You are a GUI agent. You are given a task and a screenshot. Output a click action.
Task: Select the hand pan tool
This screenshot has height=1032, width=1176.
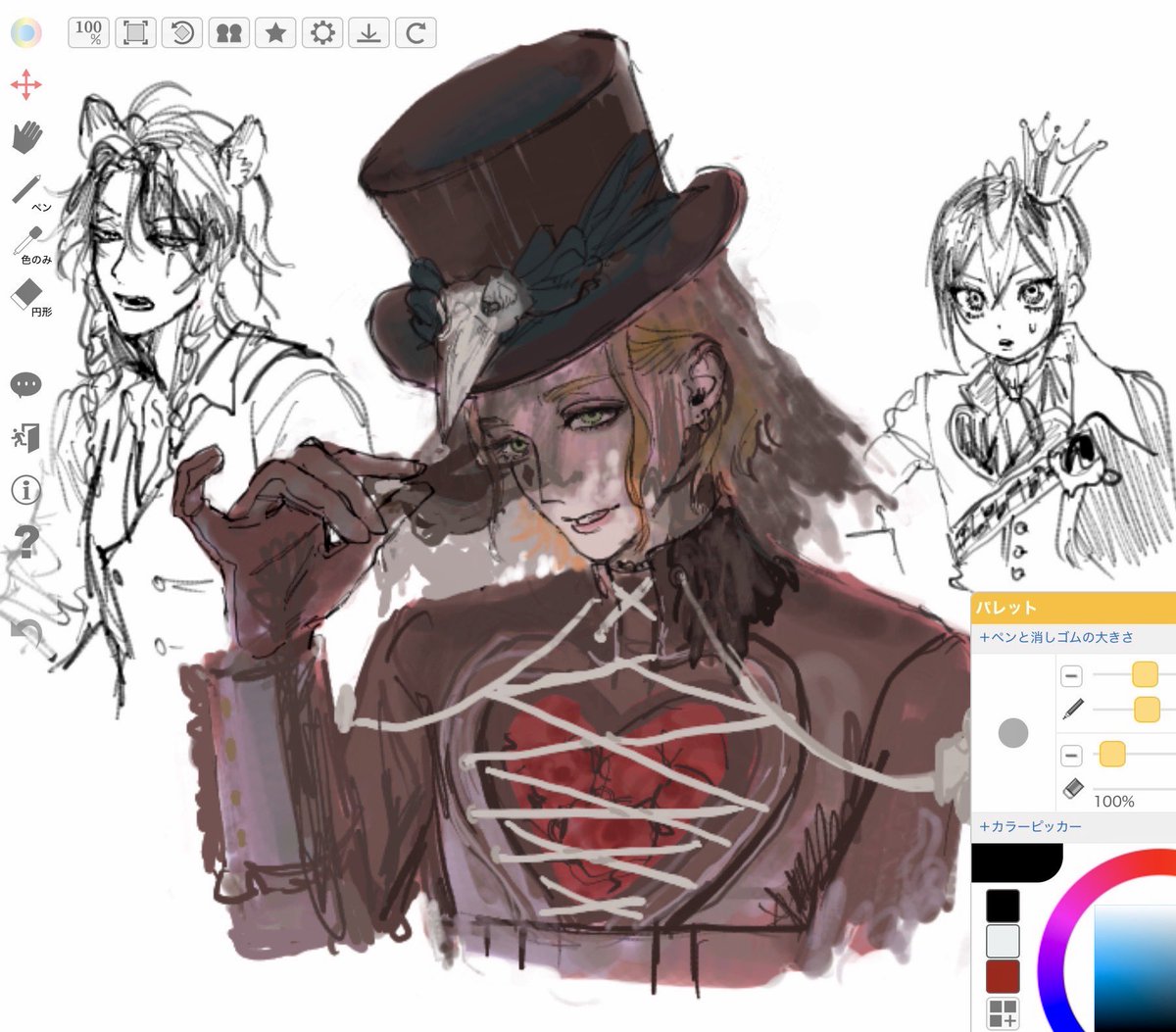point(26,137)
